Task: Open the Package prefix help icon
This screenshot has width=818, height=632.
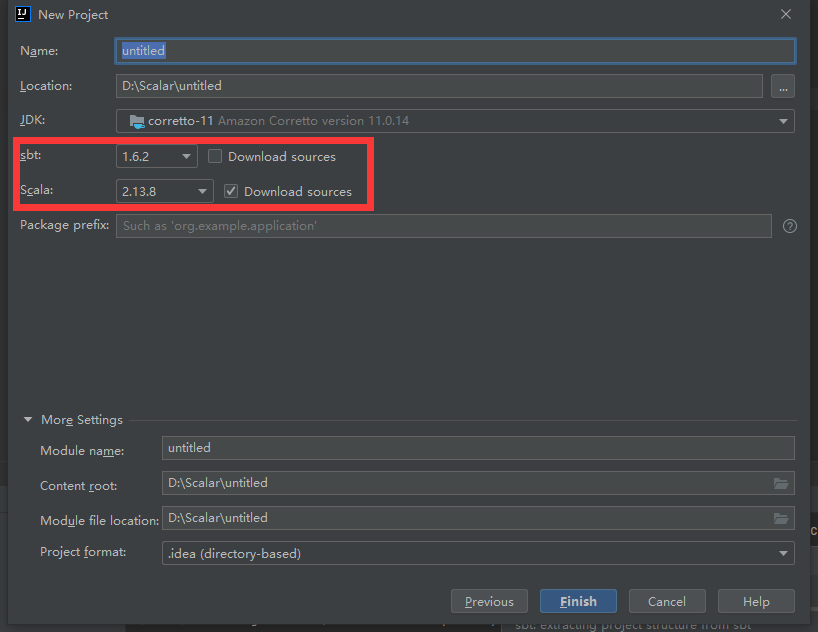Action: (789, 226)
